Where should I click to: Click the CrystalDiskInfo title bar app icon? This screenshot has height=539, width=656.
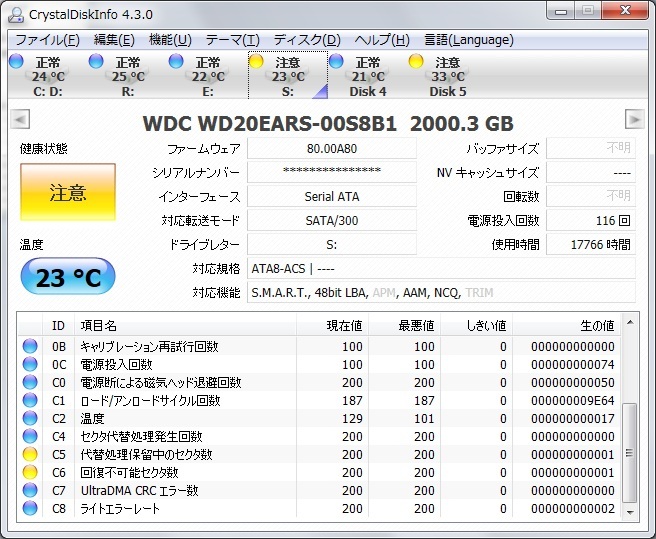pos(15,14)
